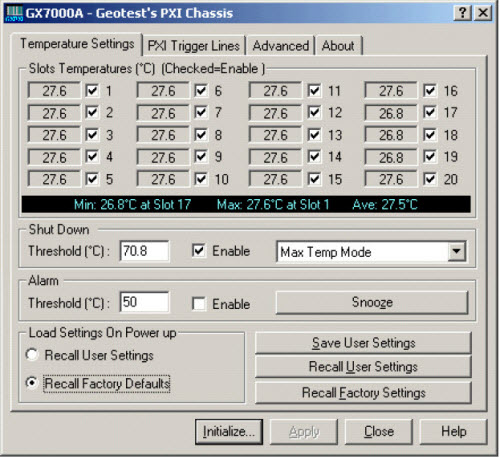
Task: Uncheck slot 20 temperature checkbox
Action: [x=430, y=179]
